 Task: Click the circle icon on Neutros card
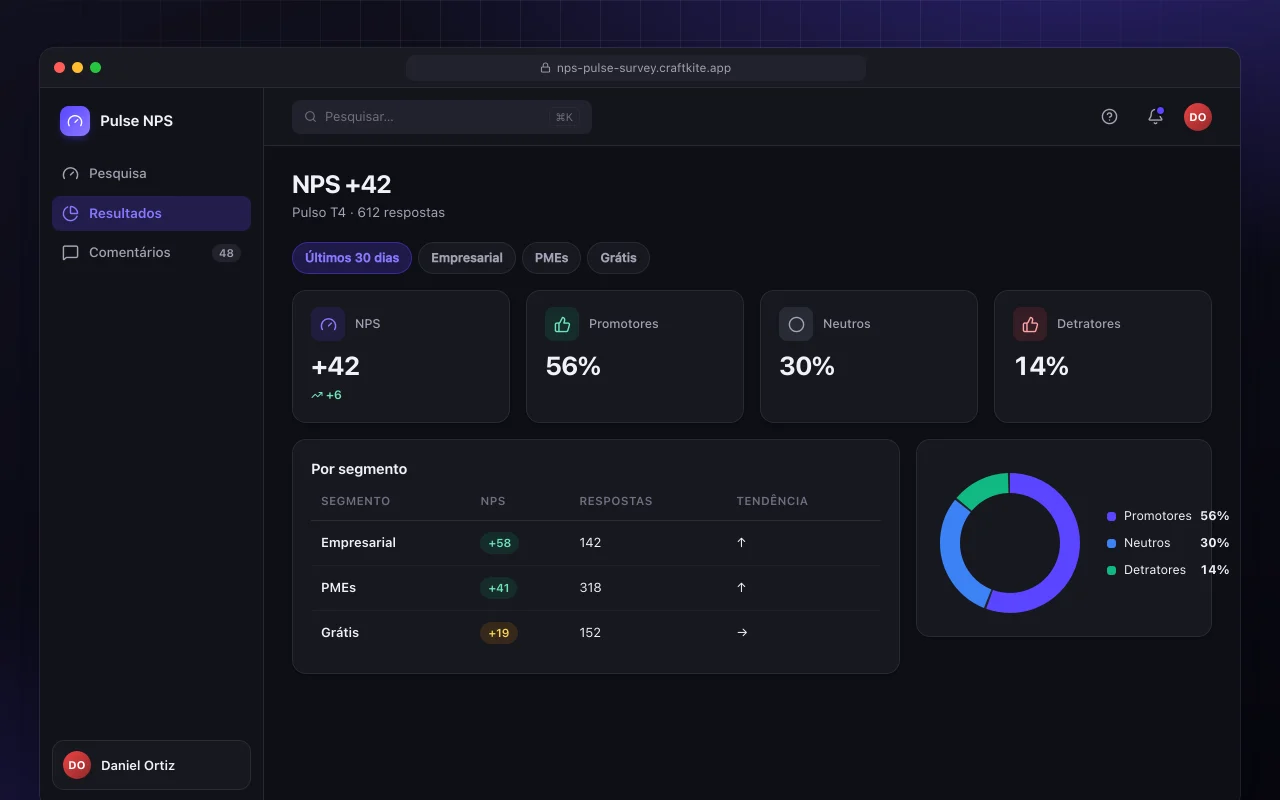[x=796, y=324]
